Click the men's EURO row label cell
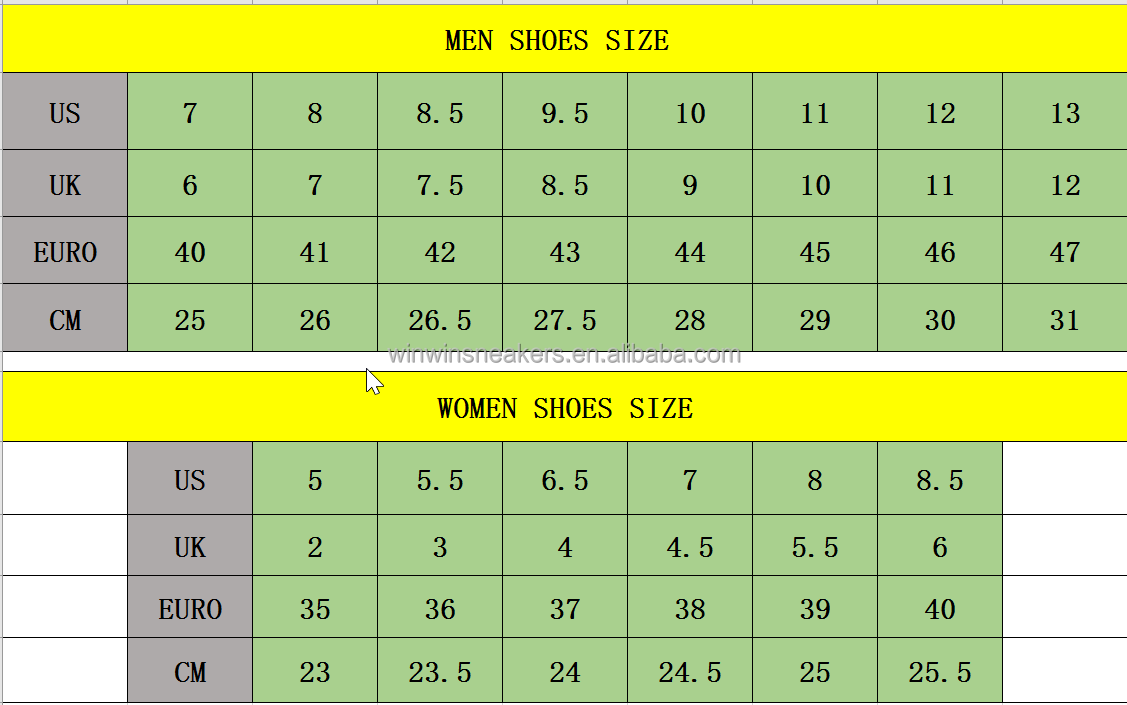This screenshot has height=705, width=1127. (x=65, y=251)
